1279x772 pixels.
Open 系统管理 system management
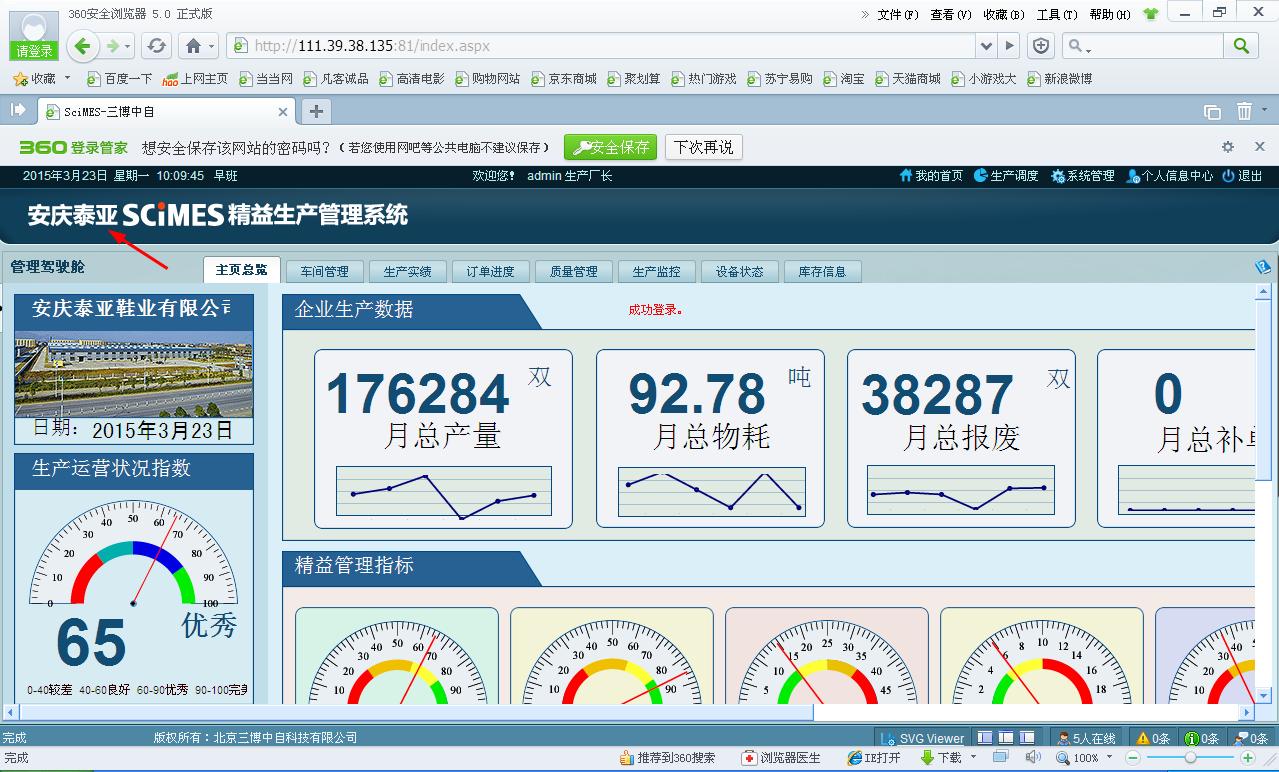pyautogui.click(x=1083, y=176)
